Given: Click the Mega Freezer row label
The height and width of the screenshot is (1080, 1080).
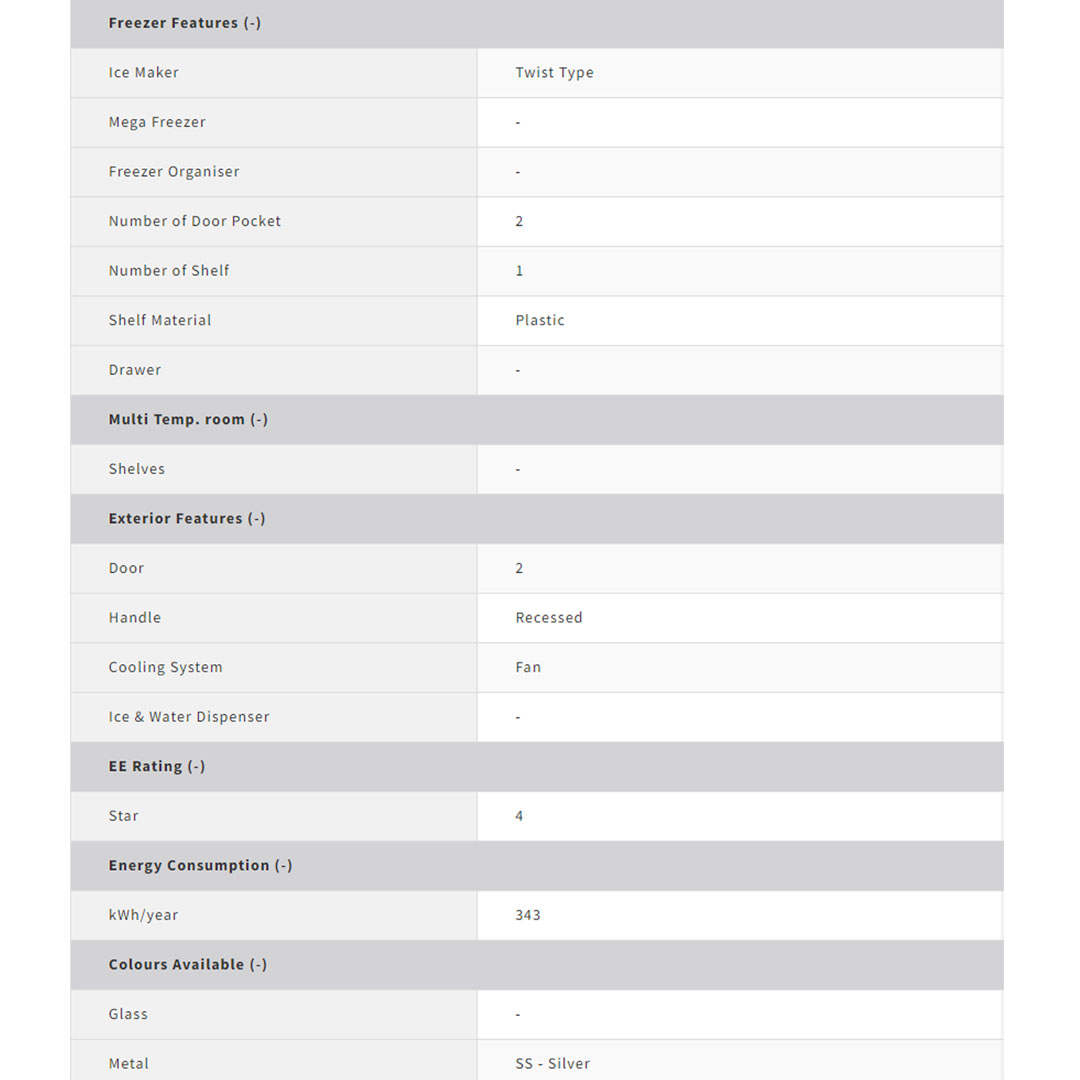Looking at the screenshot, I should [157, 122].
